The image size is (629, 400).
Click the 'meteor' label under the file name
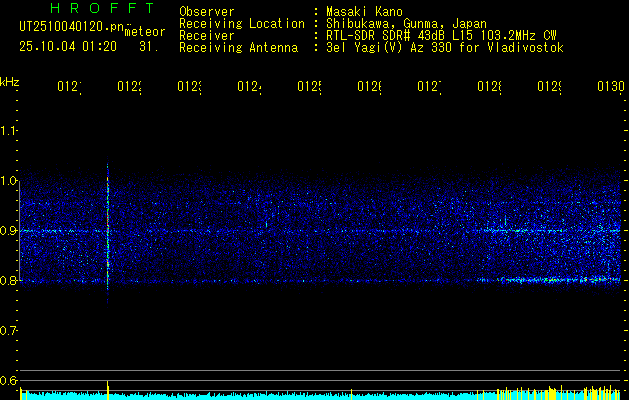pos(145,32)
